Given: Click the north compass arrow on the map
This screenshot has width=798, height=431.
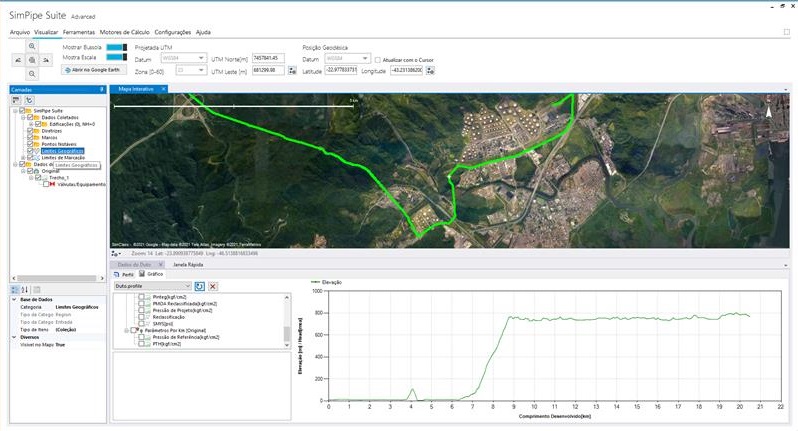Looking at the screenshot, I should 768,110.
